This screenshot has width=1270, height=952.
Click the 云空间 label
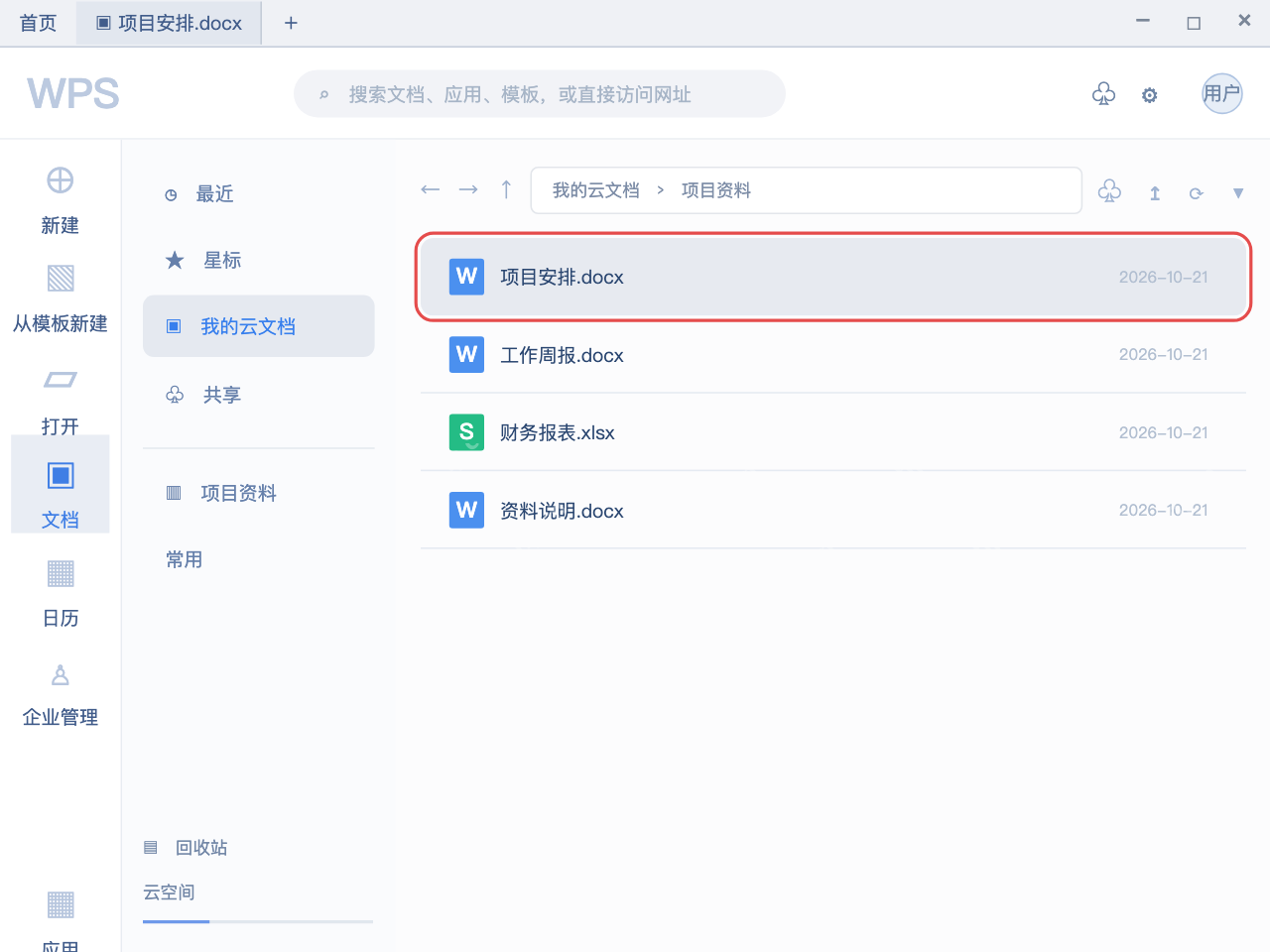point(169,892)
